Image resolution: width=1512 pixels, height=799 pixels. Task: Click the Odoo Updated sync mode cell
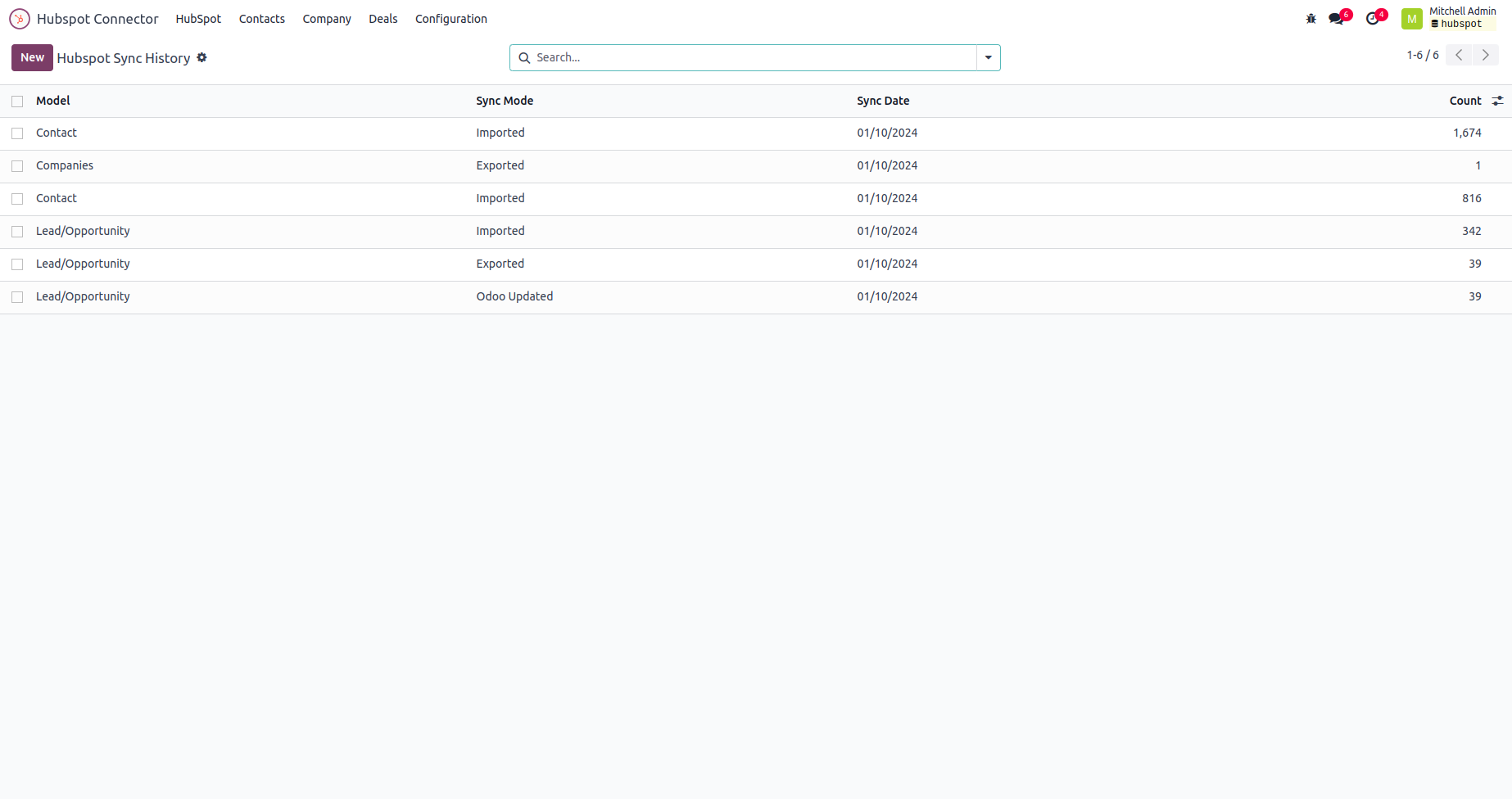(514, 296)
